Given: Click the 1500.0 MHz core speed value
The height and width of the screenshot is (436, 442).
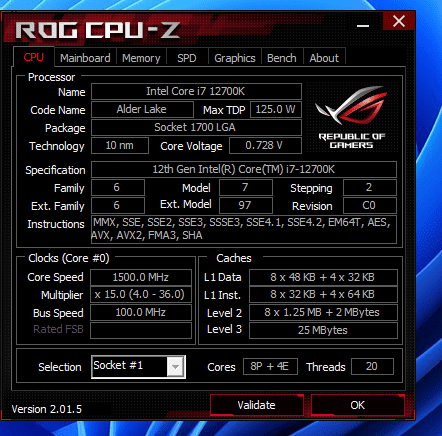Looking at the screenshot, I should 141,277.
